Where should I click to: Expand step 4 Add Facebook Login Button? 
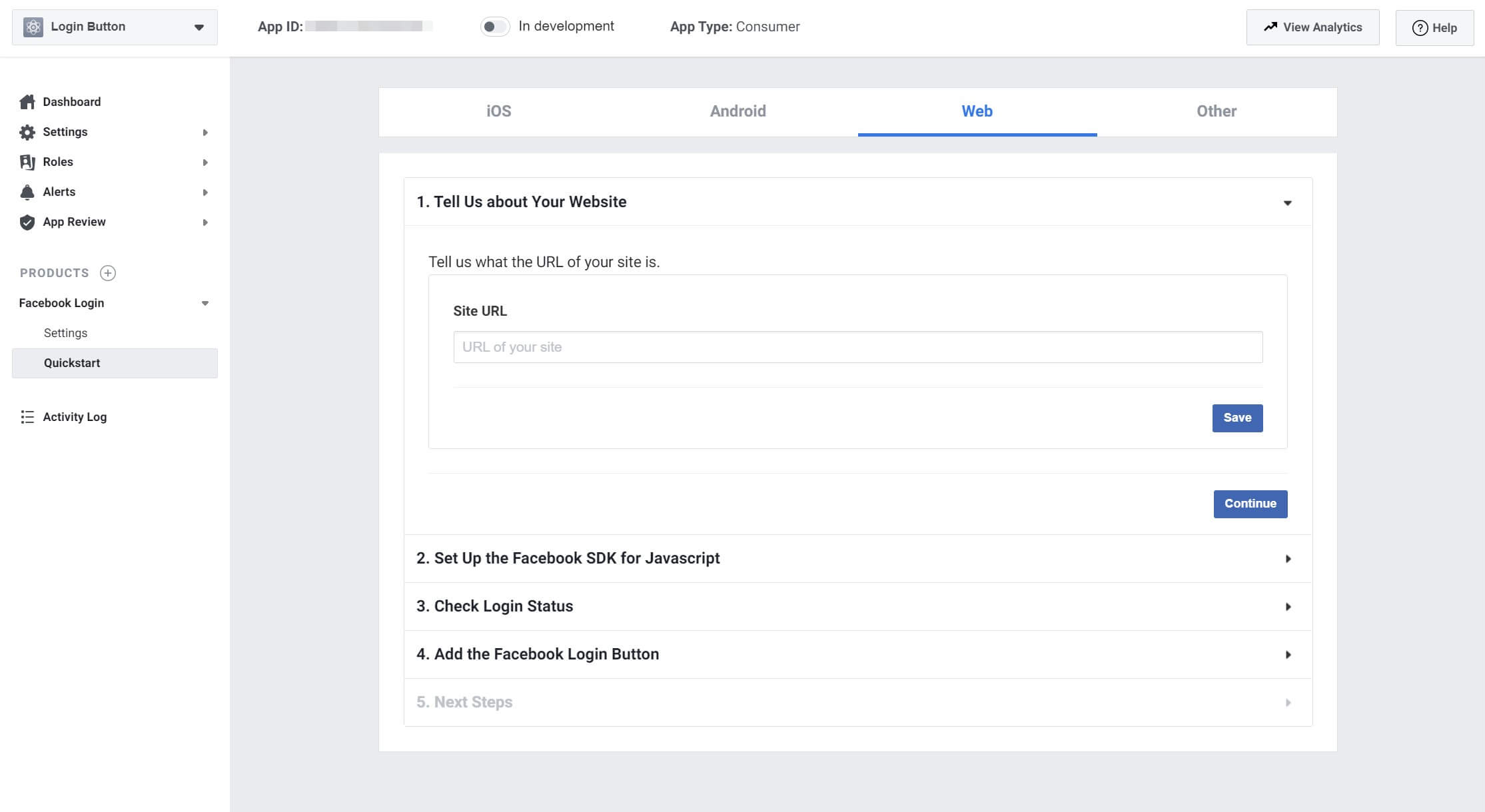pos(857,654)
